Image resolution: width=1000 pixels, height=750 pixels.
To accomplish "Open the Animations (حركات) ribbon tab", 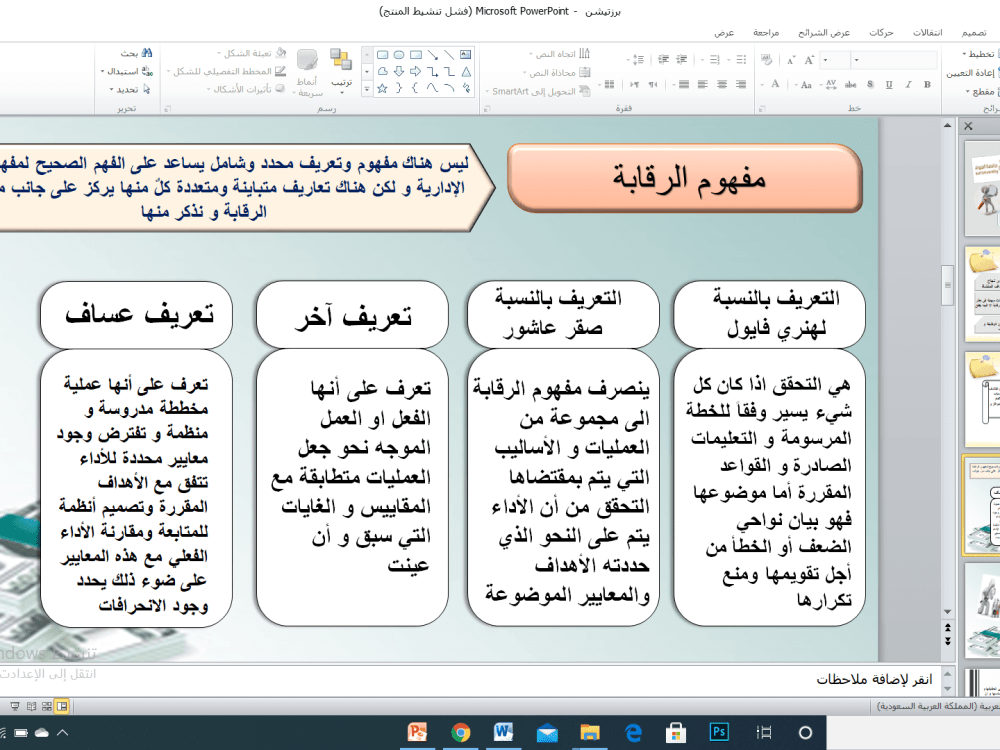I will coord(881,32).
